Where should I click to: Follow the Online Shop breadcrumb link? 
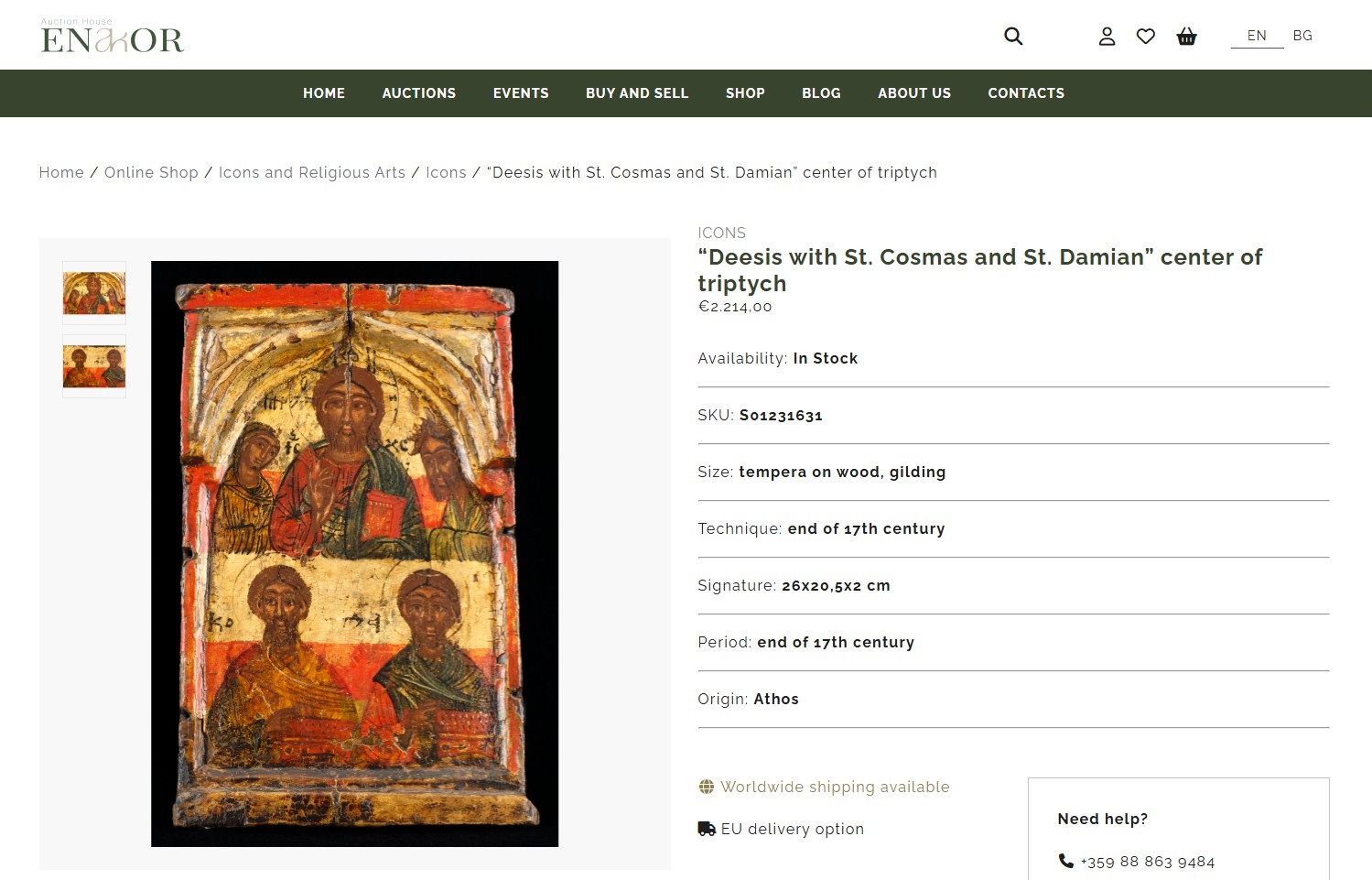pyautogui.click(x=151, y=172)
